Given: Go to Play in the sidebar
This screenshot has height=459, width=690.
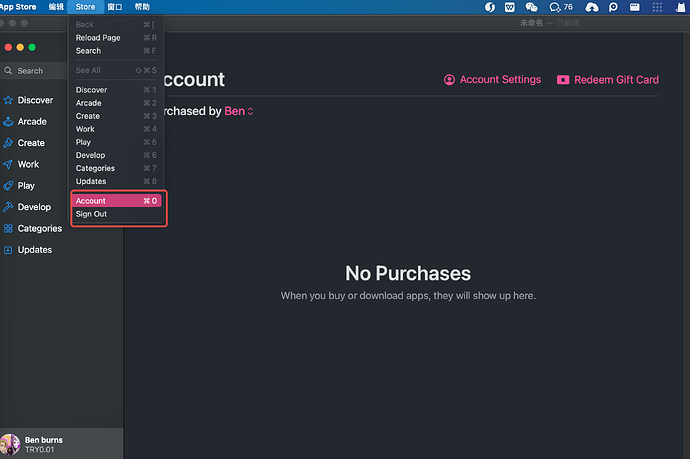Looking at the screenshot, I should point(26,186).
